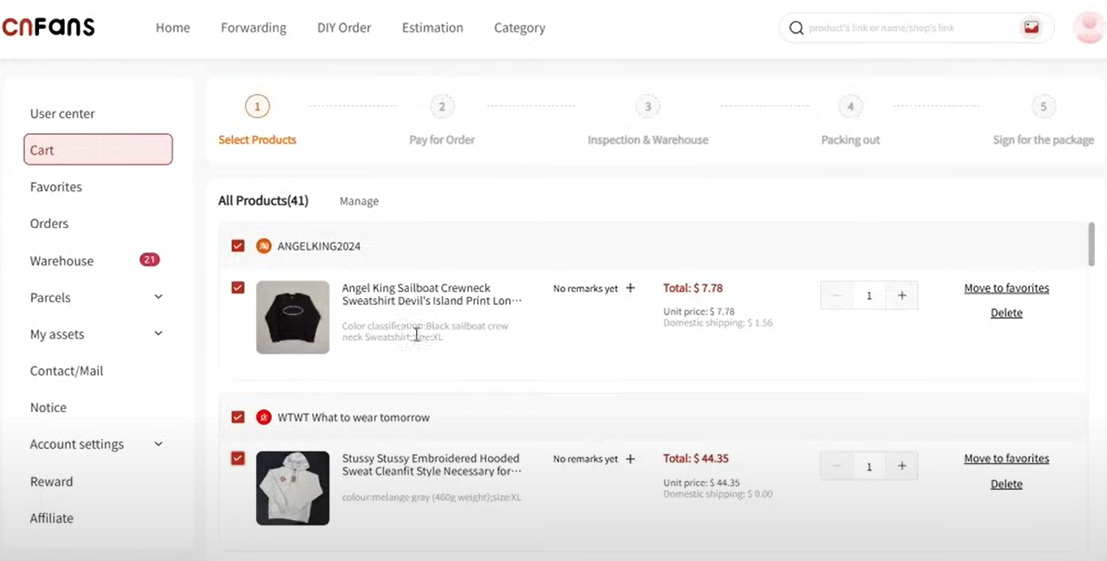Viewport: 1107px width, 561px height.
Task: Click the WTWT shop round red icon
Action: (263, 417)
